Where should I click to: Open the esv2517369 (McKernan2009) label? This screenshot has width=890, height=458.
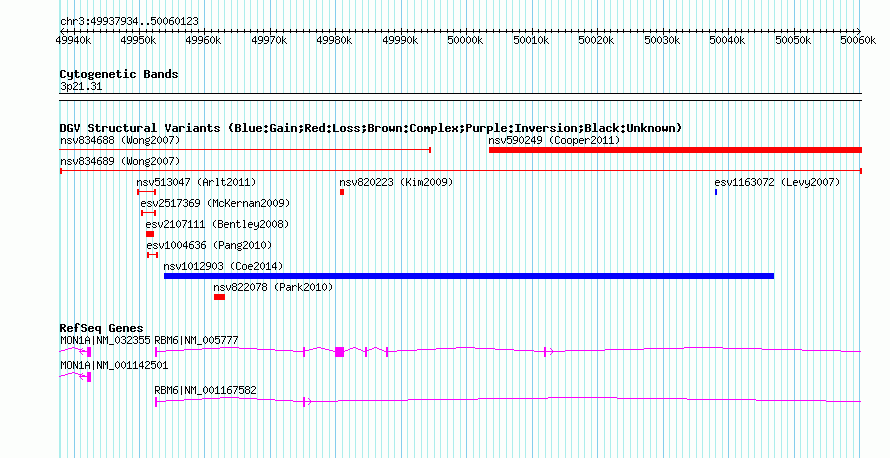pyautogui.click(x=215, y=203)
